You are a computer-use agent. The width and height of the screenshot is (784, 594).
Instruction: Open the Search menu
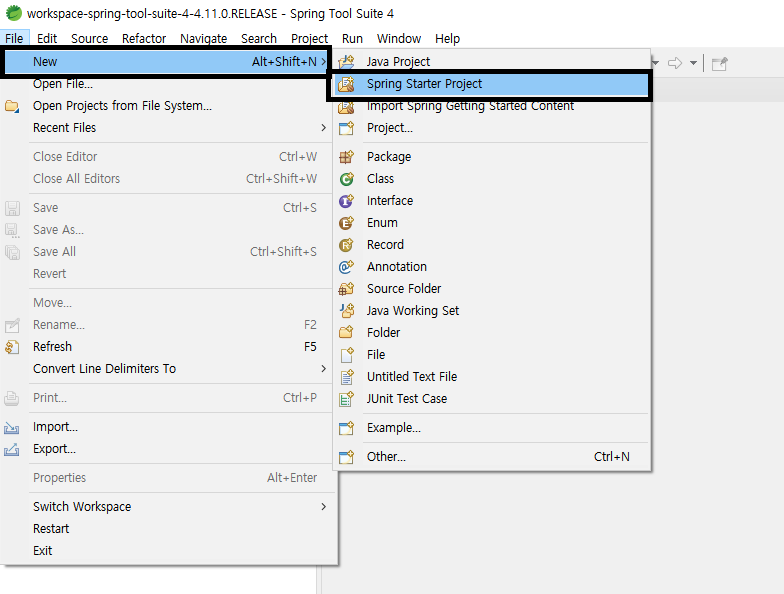pyautogui.click(x=258, y=38)
